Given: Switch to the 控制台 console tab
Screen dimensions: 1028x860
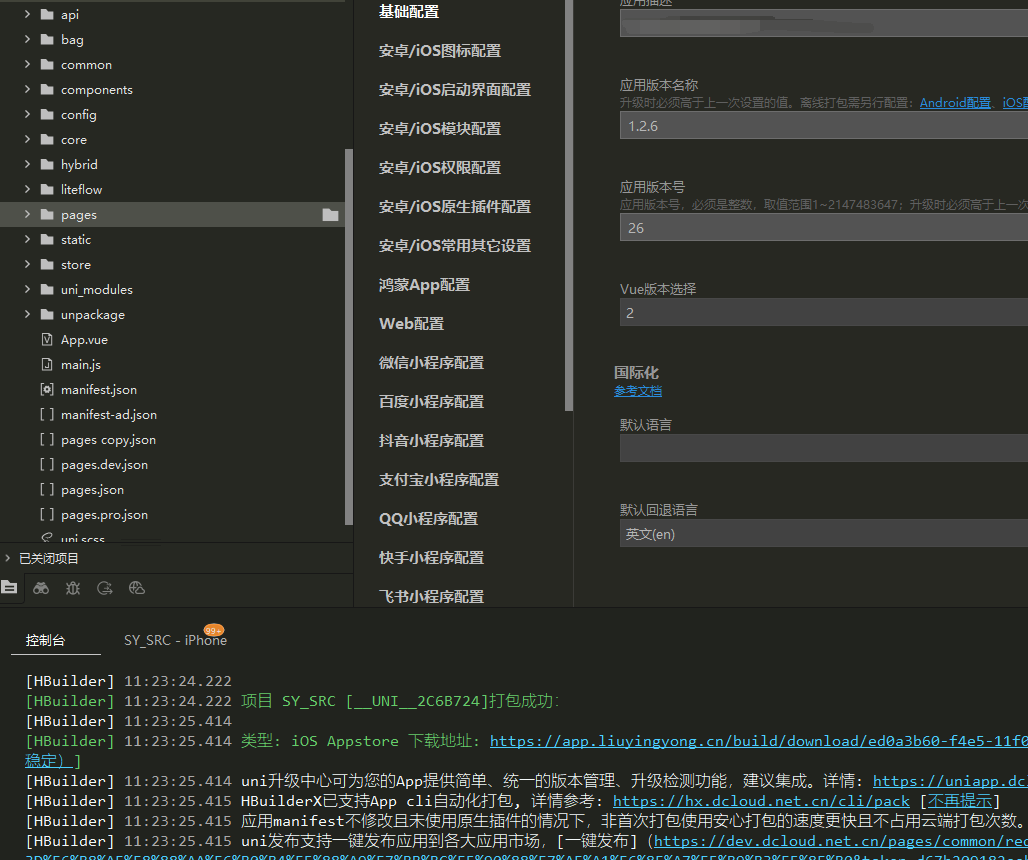Looking at the screenshot, I should (x=45, y=641).
